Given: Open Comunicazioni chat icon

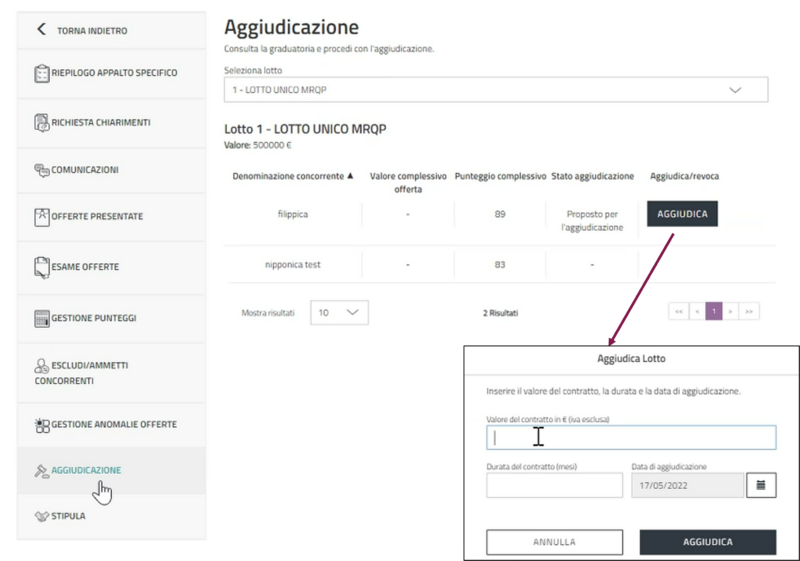Looking at the screenshot, I should click(x=42, y=171).
